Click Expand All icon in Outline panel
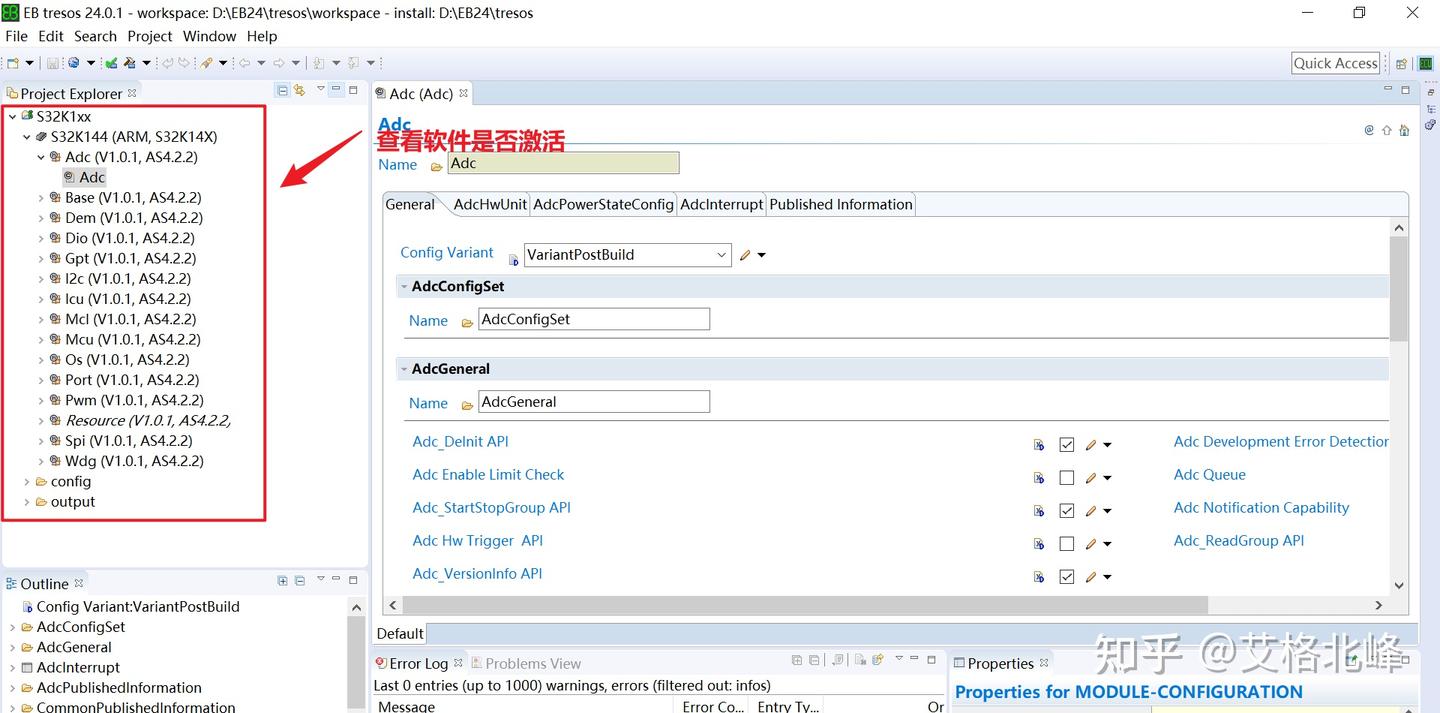The width and height of the screenshot is (1440, 713). [283, 581]
